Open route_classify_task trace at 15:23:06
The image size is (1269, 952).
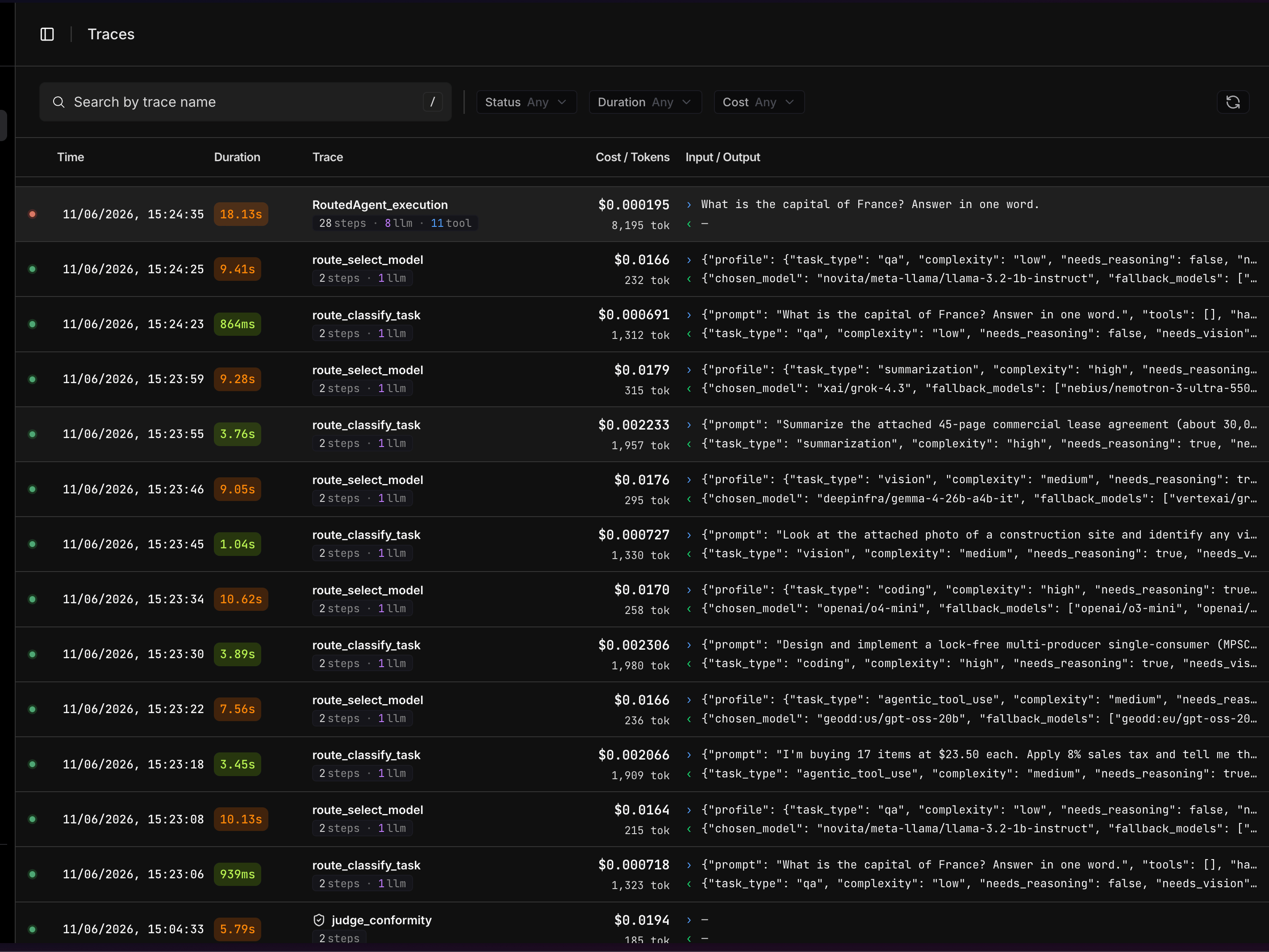pos(366,865)
